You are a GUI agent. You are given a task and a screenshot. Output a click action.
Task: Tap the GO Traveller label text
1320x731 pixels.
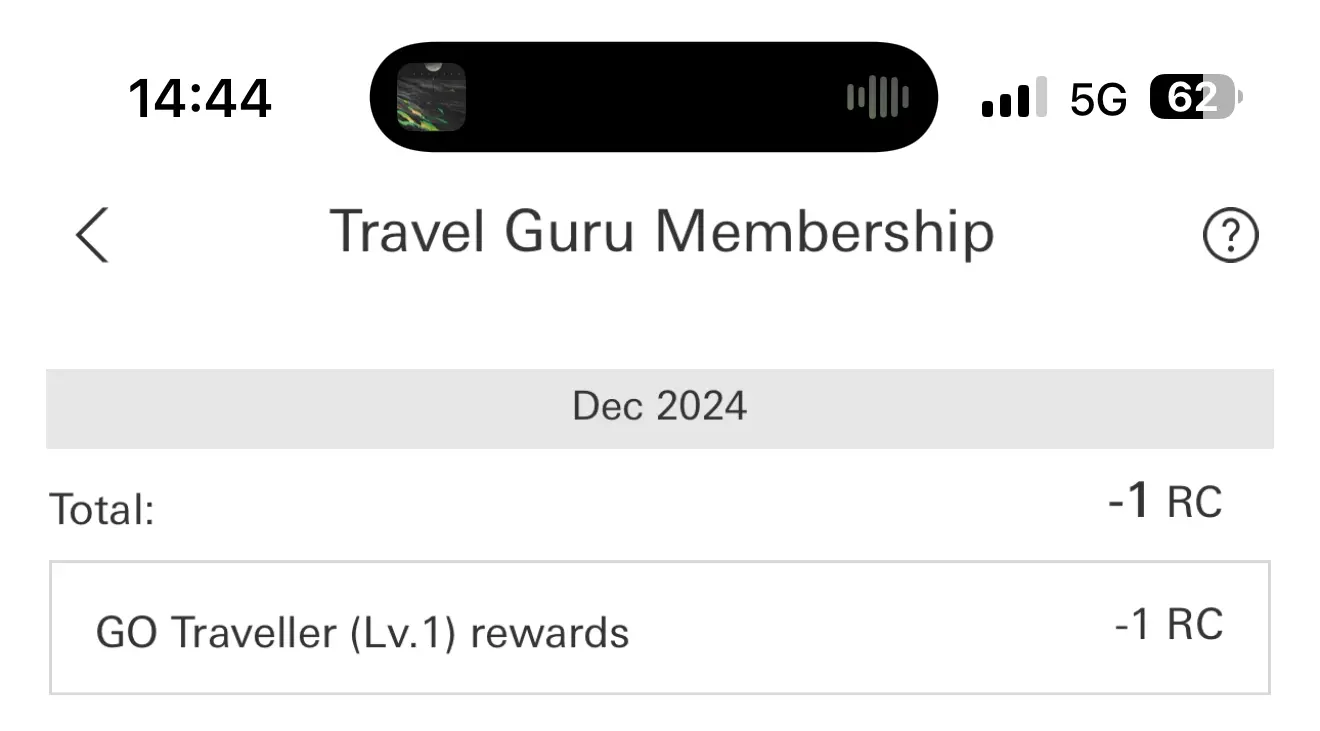coord(218,633)
